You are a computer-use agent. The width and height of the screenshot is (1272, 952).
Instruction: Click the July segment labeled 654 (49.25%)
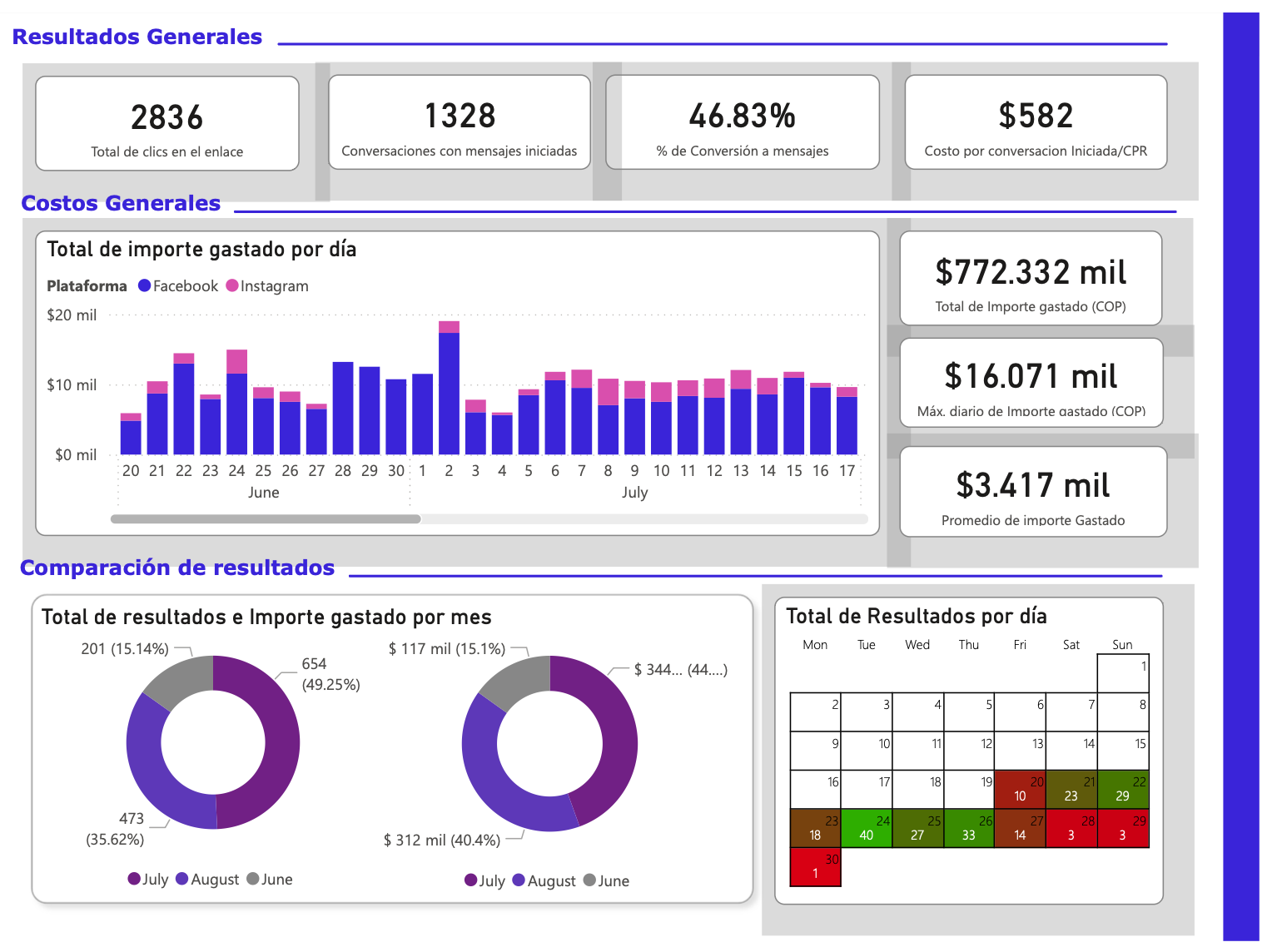(x=275, y=741)
